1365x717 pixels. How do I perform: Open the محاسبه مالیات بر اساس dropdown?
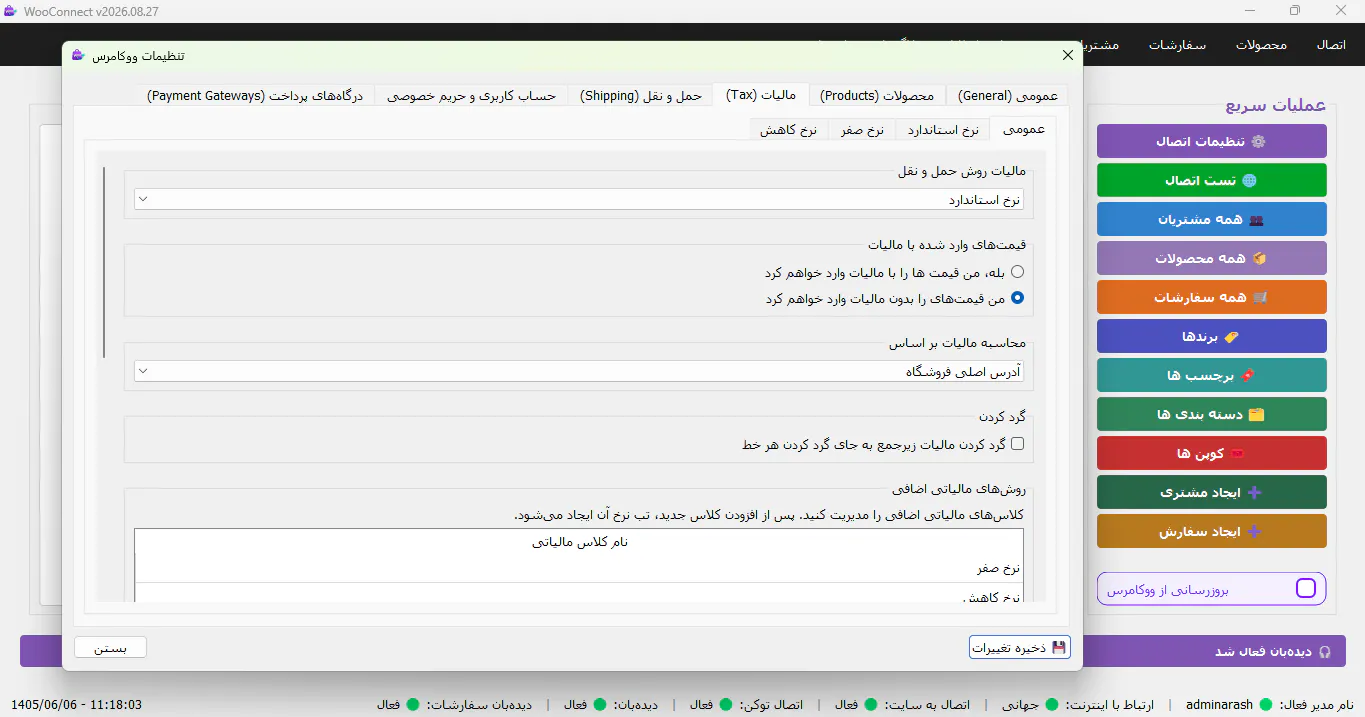point(579,371)
